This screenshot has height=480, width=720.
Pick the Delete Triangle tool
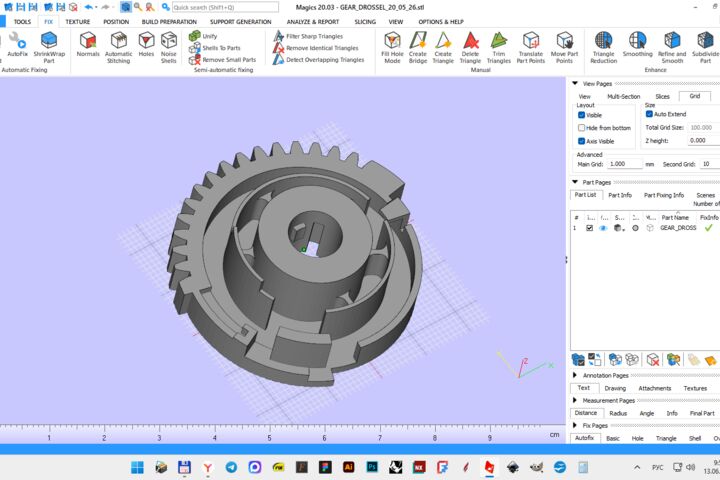point(470,47)
